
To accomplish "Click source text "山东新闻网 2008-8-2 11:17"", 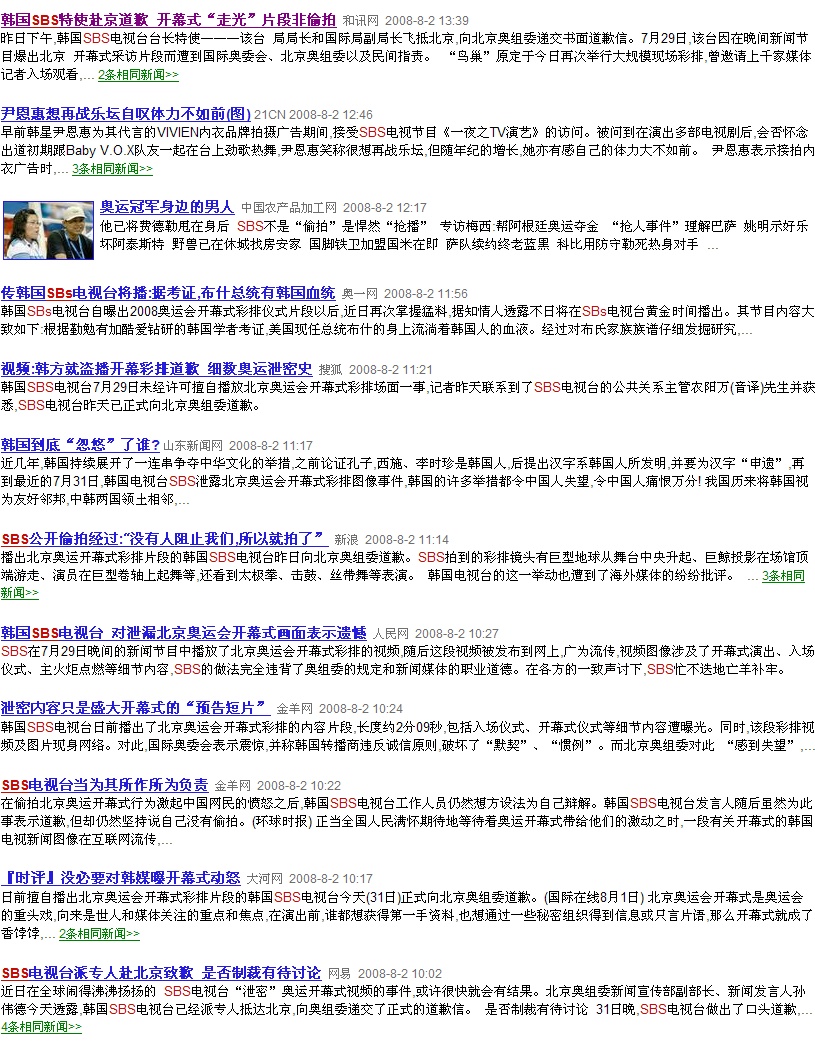I will click(x=238, y=446).
